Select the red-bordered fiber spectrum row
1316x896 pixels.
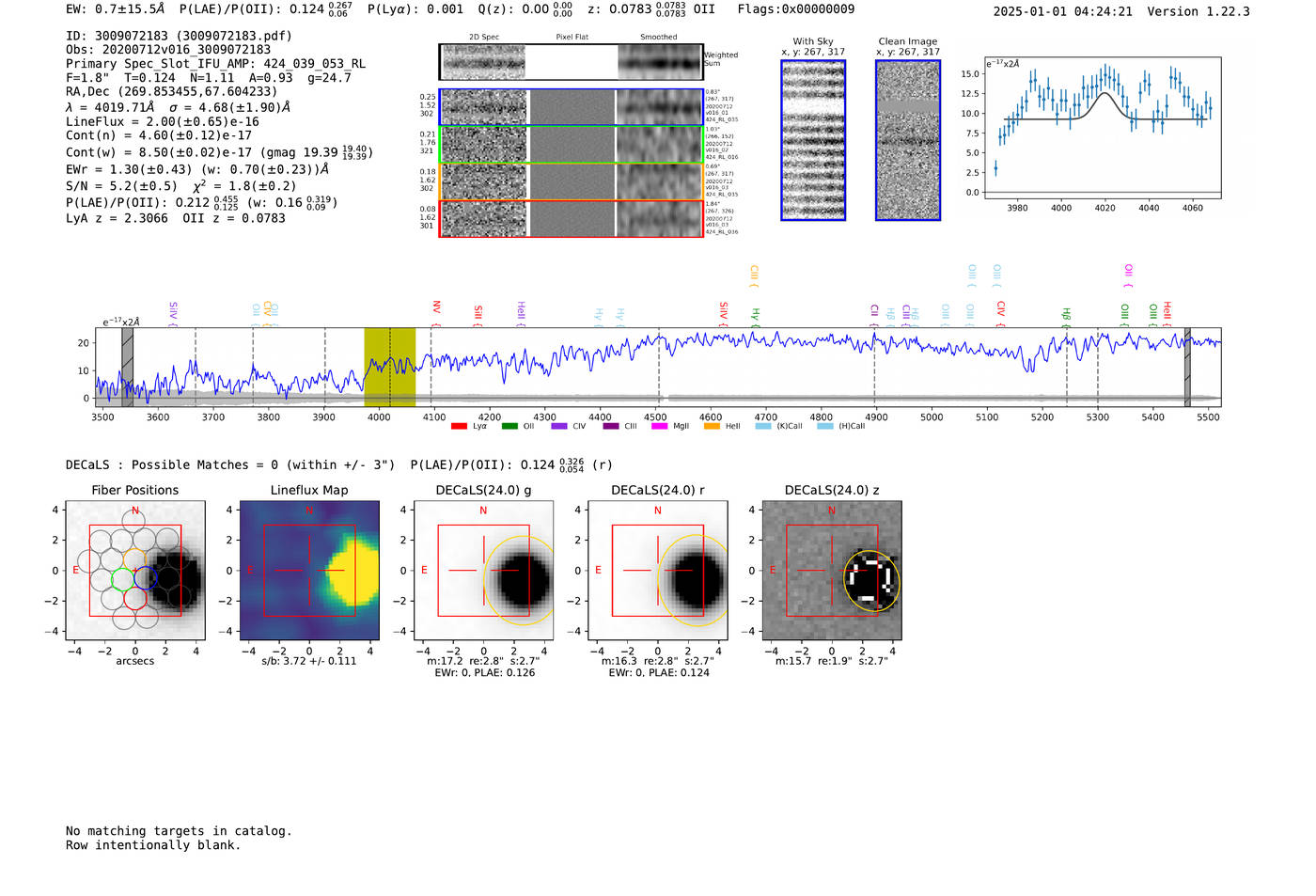pyautogui.click(x=571, y=218)
